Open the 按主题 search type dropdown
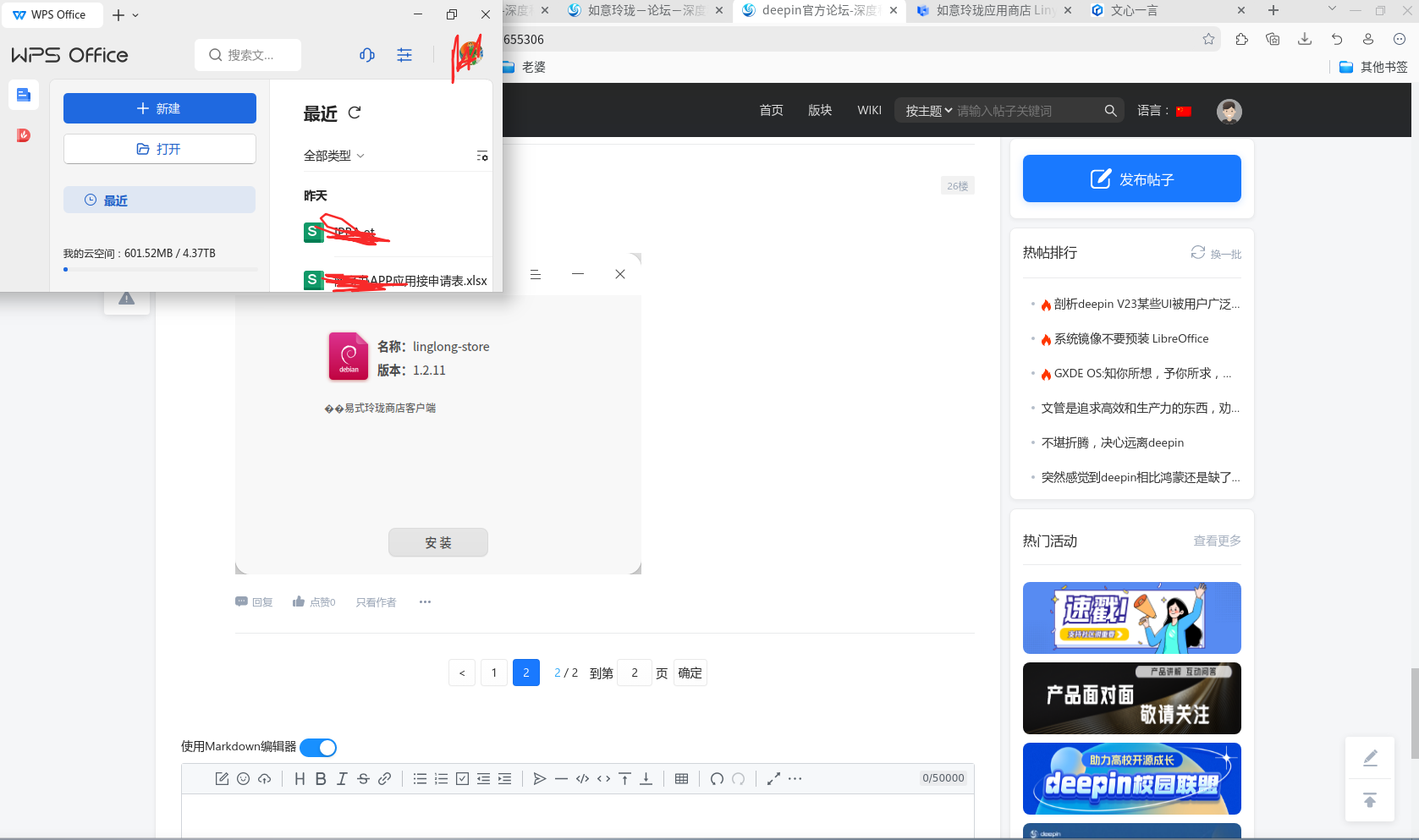The image size is (1419, 840). [929, 111]
